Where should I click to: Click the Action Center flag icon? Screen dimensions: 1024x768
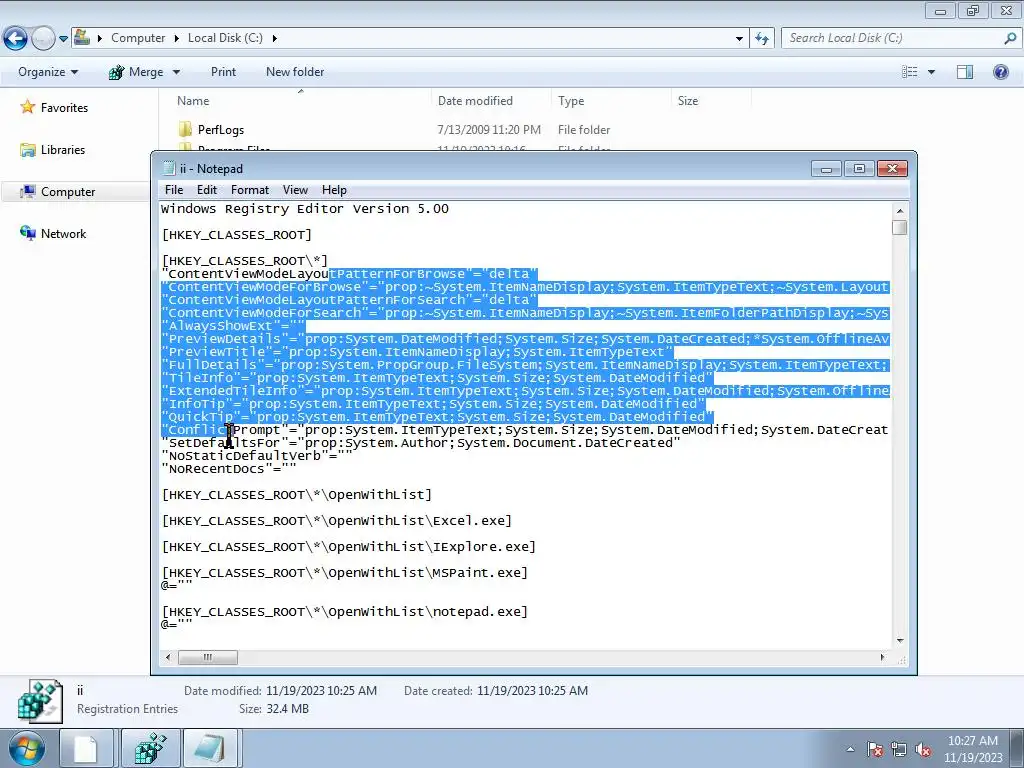point(875,749)
